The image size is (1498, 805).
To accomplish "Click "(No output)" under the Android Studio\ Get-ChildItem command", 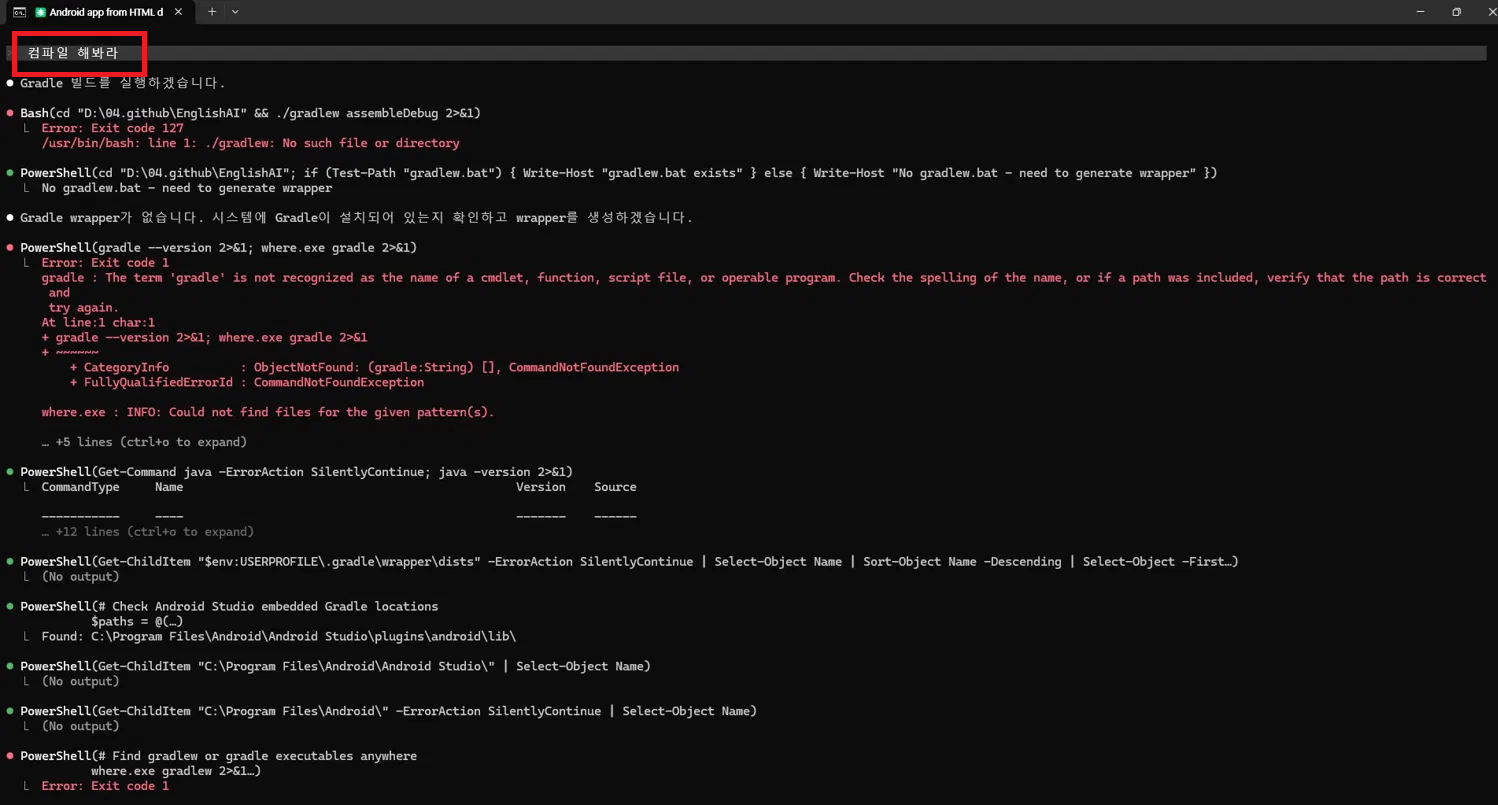I will pos(80,681).
